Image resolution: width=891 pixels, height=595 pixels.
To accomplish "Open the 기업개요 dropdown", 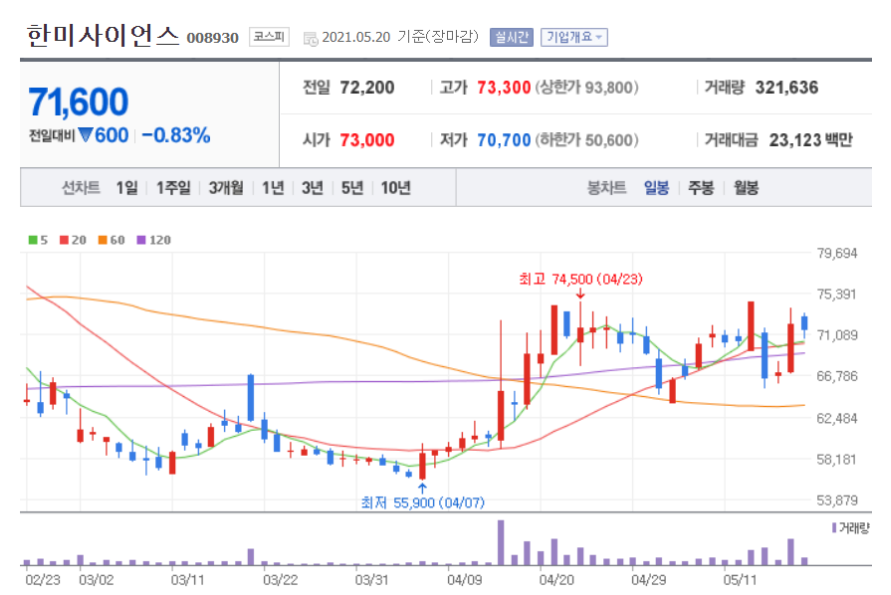I will (x=574, y=37).
